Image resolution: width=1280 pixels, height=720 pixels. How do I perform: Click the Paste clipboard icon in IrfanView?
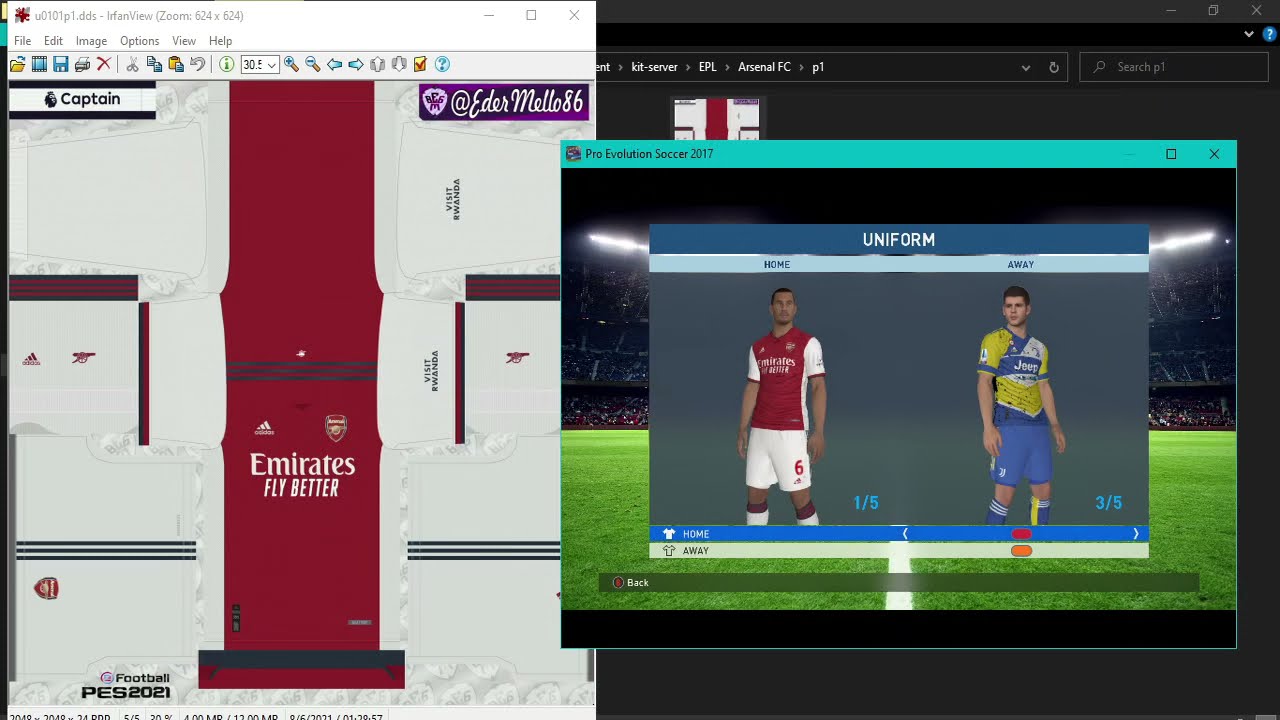[176, 64]
